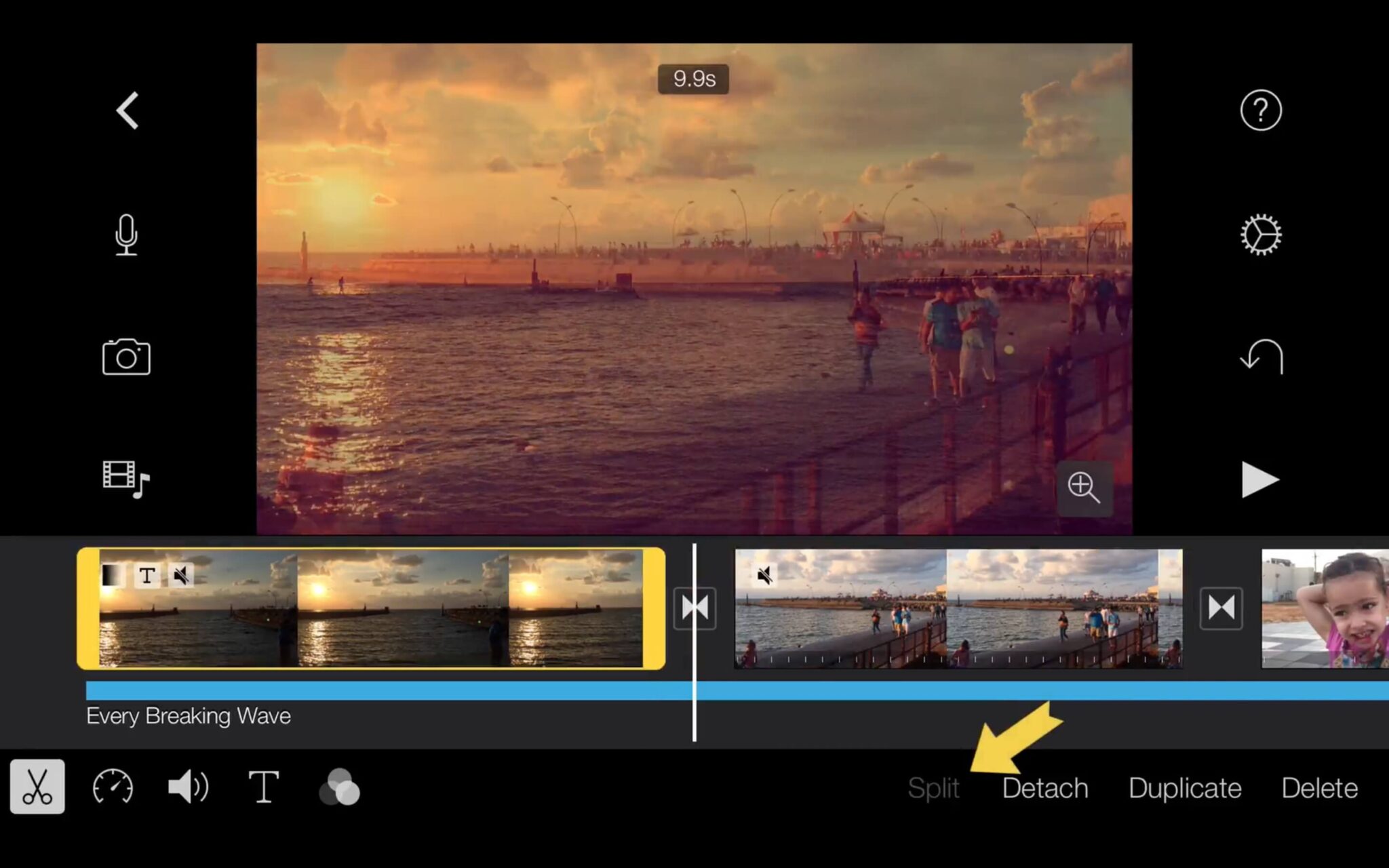The image size is (1389, 868).
Task: Open the transition between first two clips
Action: pos(694,608)
